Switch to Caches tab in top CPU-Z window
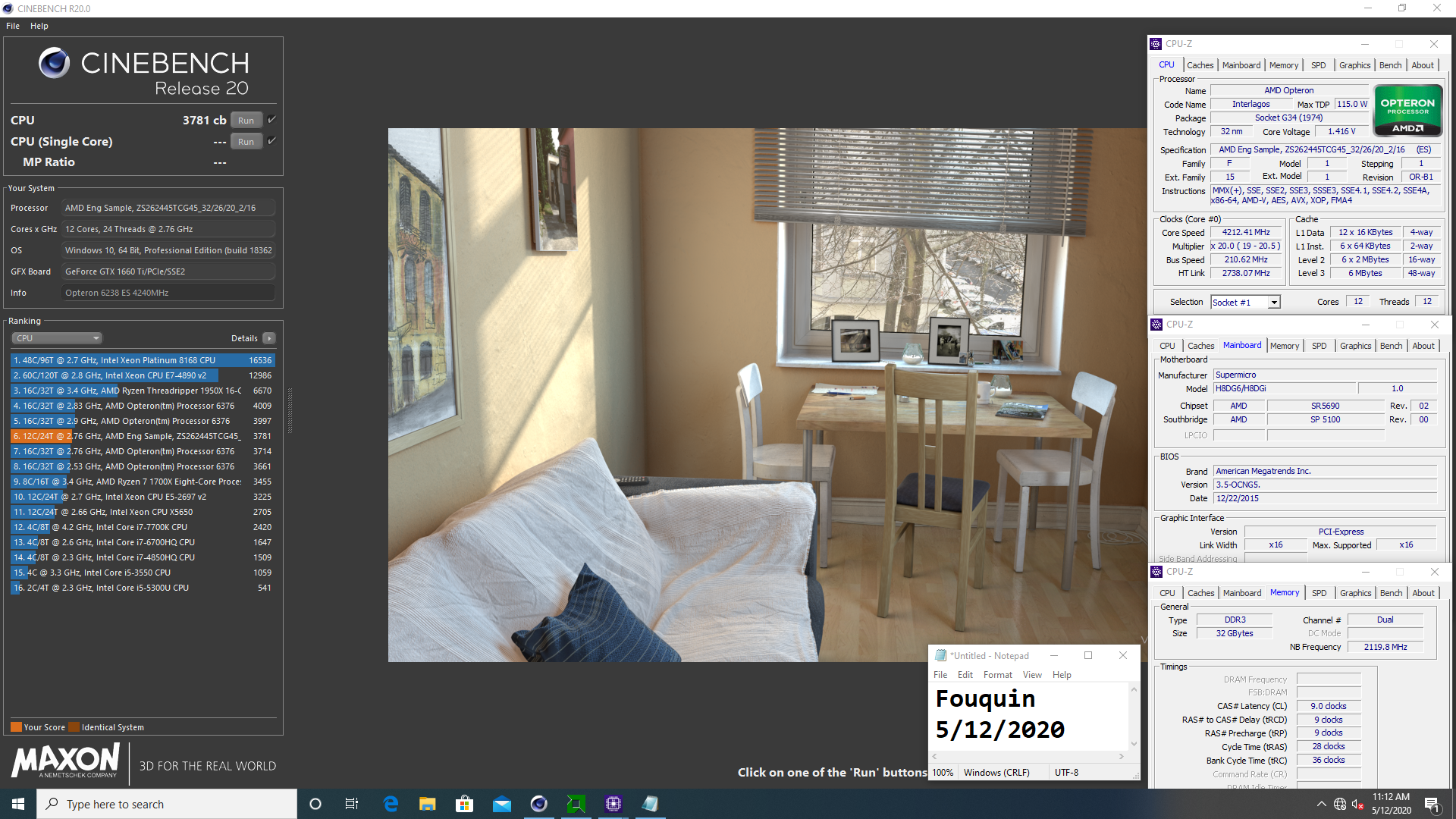Screen dimensions: 1456x819 (1200, 65)
